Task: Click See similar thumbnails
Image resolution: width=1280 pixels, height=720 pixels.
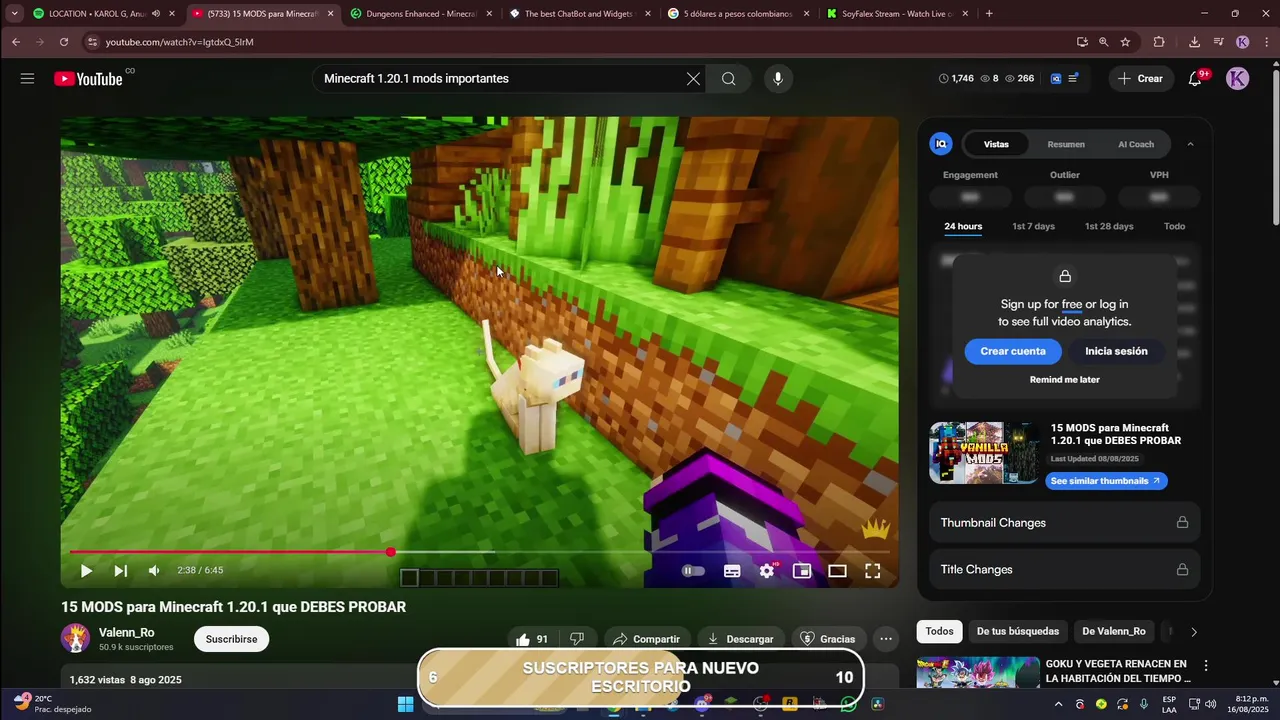Action: (1106, 481)
